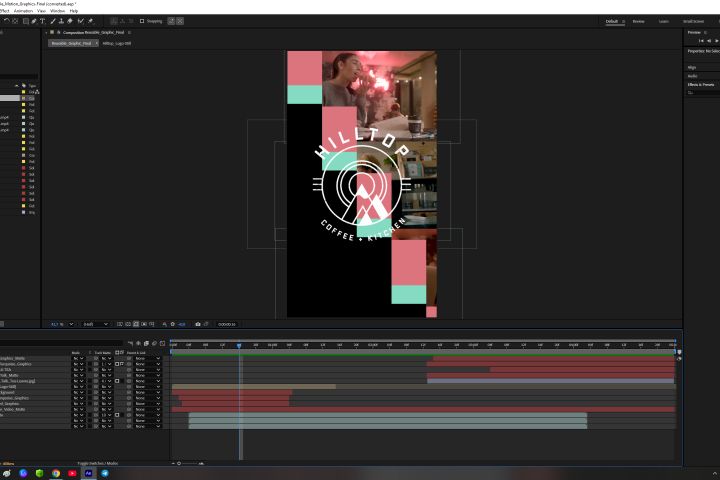Open the resolution dropdown showing Half

click(x=96, y=324)
